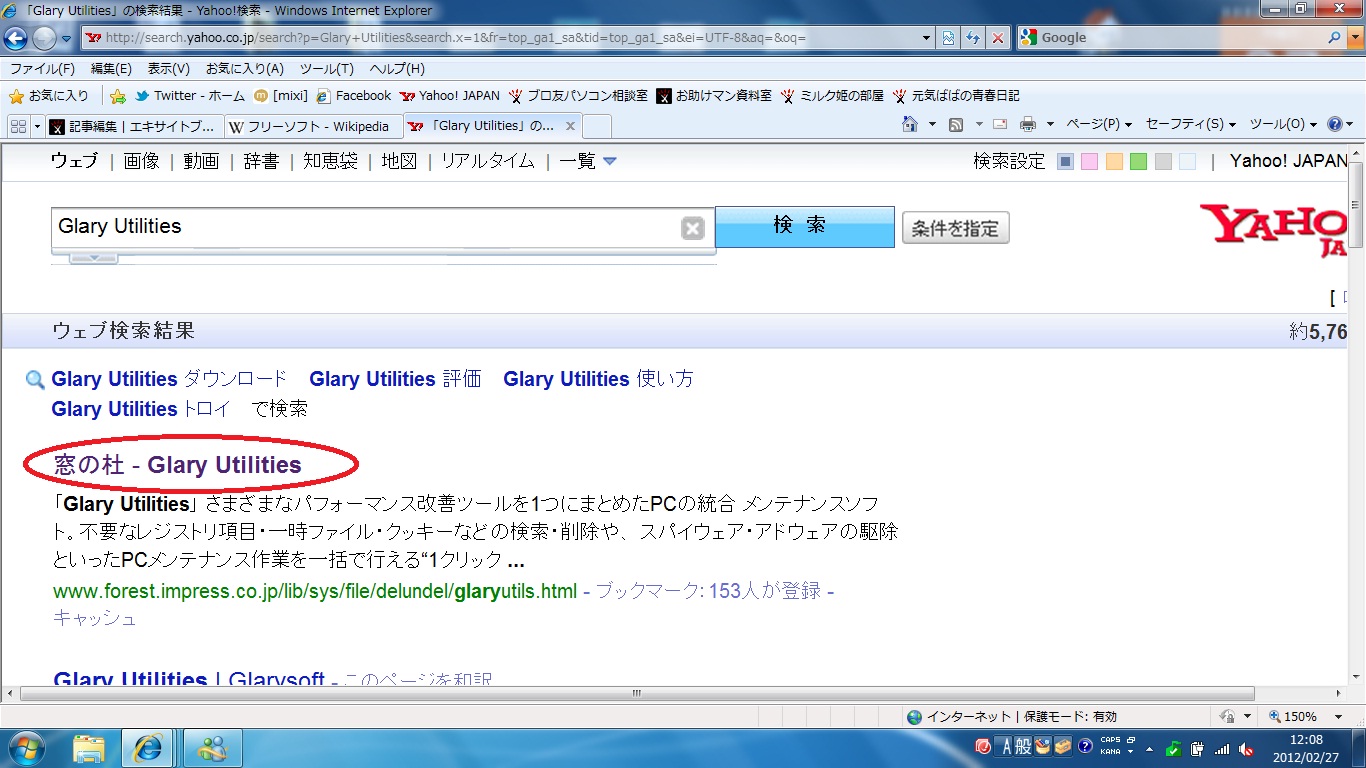
Task: Open Twitter - ホーム favorite
Action: (x=190, y=96)
